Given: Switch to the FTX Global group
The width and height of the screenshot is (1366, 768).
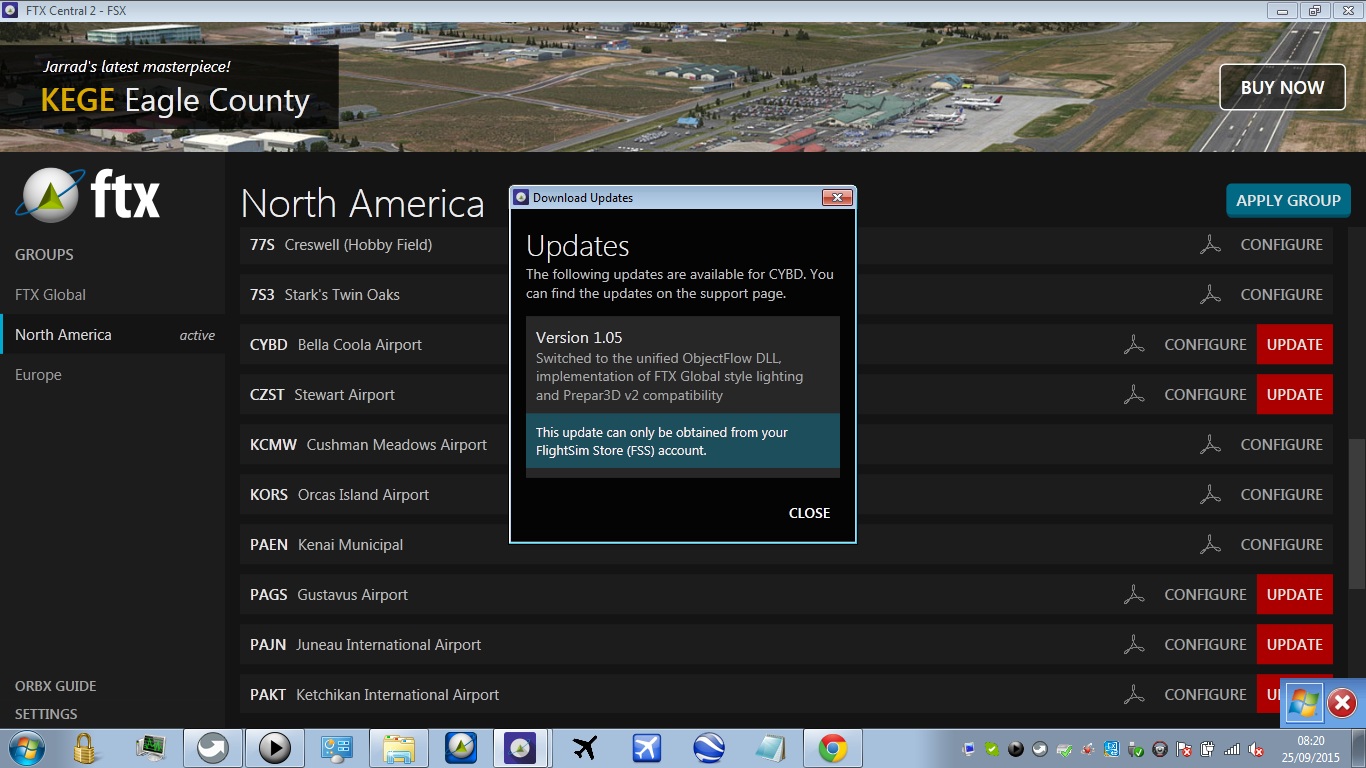Looking at the screenshot, I should [50, 295].
